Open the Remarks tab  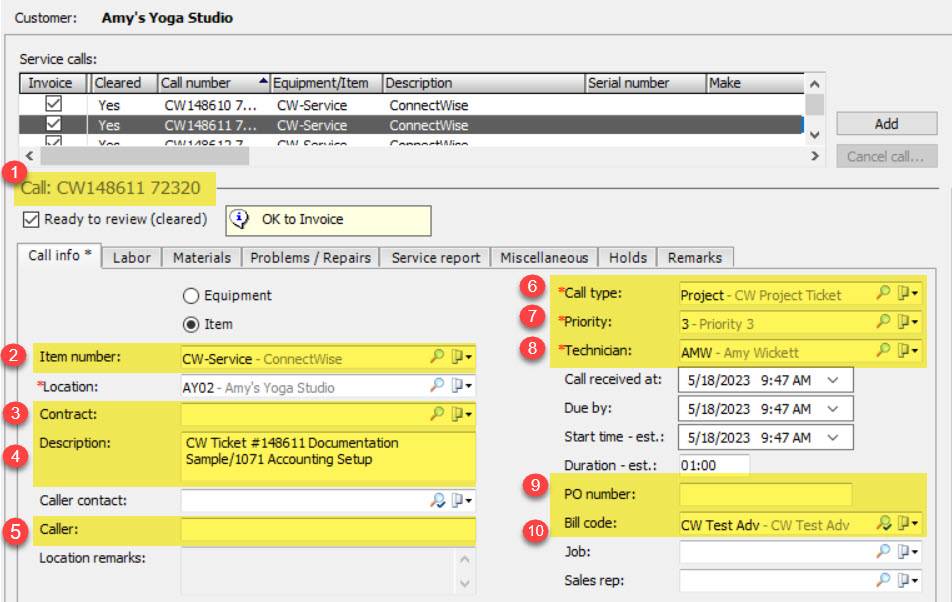[695, 258]
